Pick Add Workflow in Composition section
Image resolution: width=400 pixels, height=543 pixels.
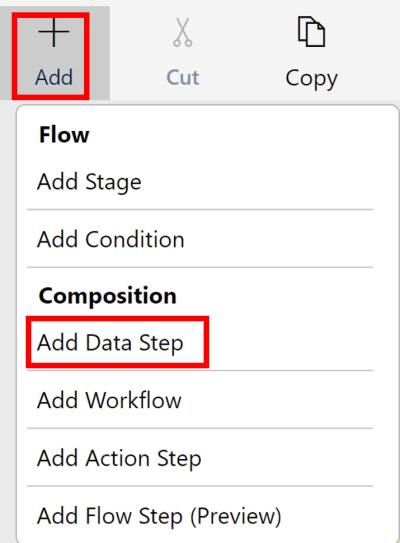click(x=109, y=401)
